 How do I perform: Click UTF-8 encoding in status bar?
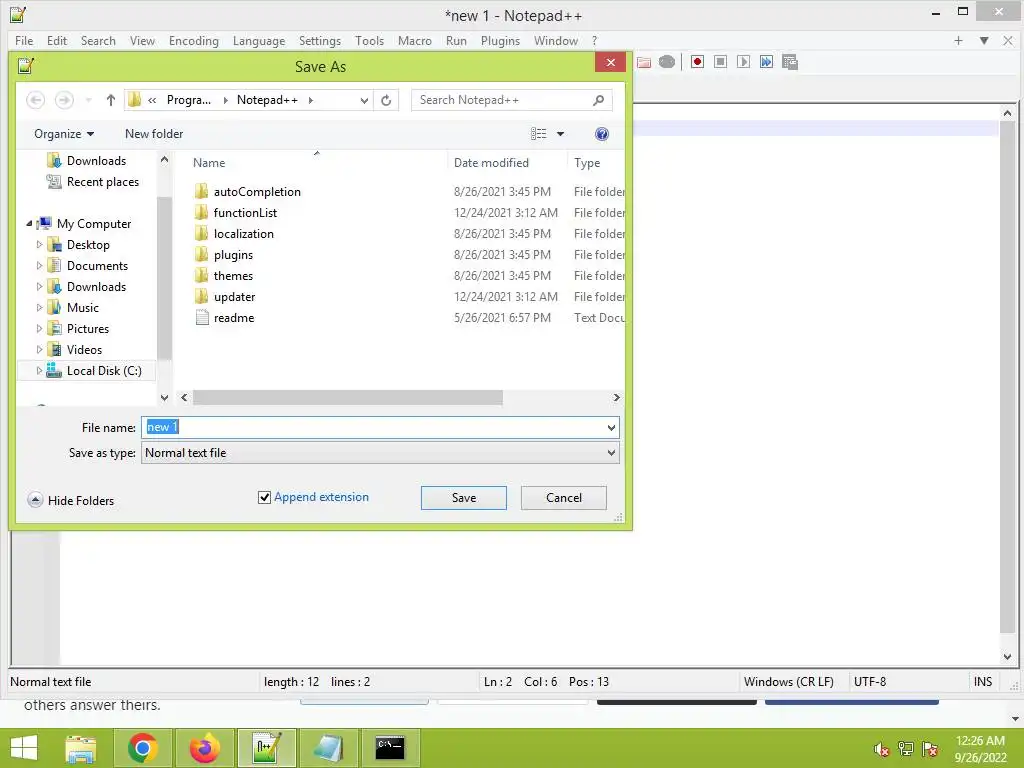[870, 681]
